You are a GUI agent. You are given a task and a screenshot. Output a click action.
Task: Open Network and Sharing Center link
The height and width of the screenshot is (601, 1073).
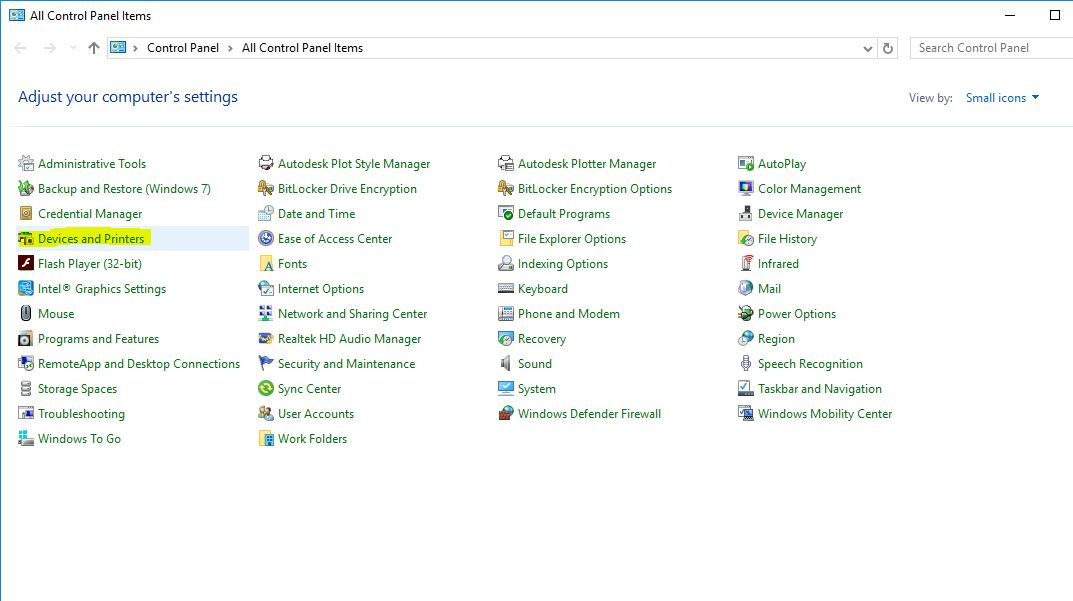tap(352, 314)
